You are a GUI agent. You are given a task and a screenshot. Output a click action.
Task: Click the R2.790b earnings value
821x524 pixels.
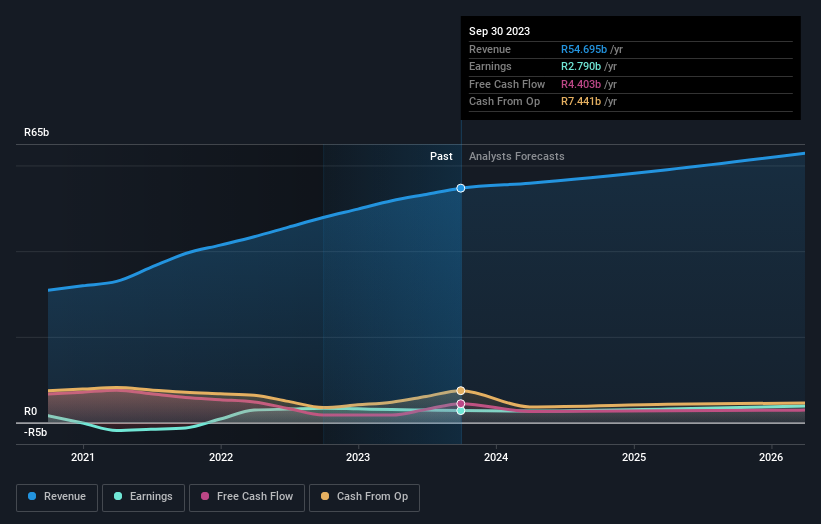pyautogui.click(x=581, y=66)
